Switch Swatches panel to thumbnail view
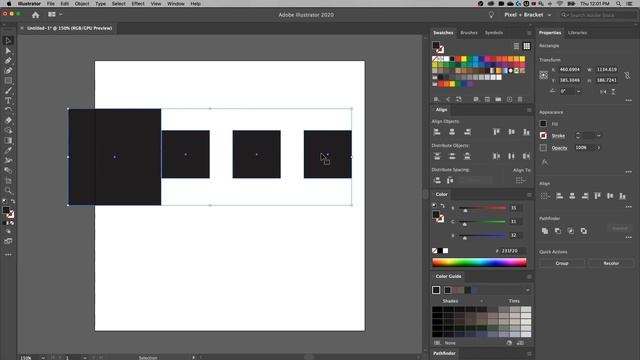Image resolution: width=640 pixels, height=360 pixels. (x=527, y=46)
